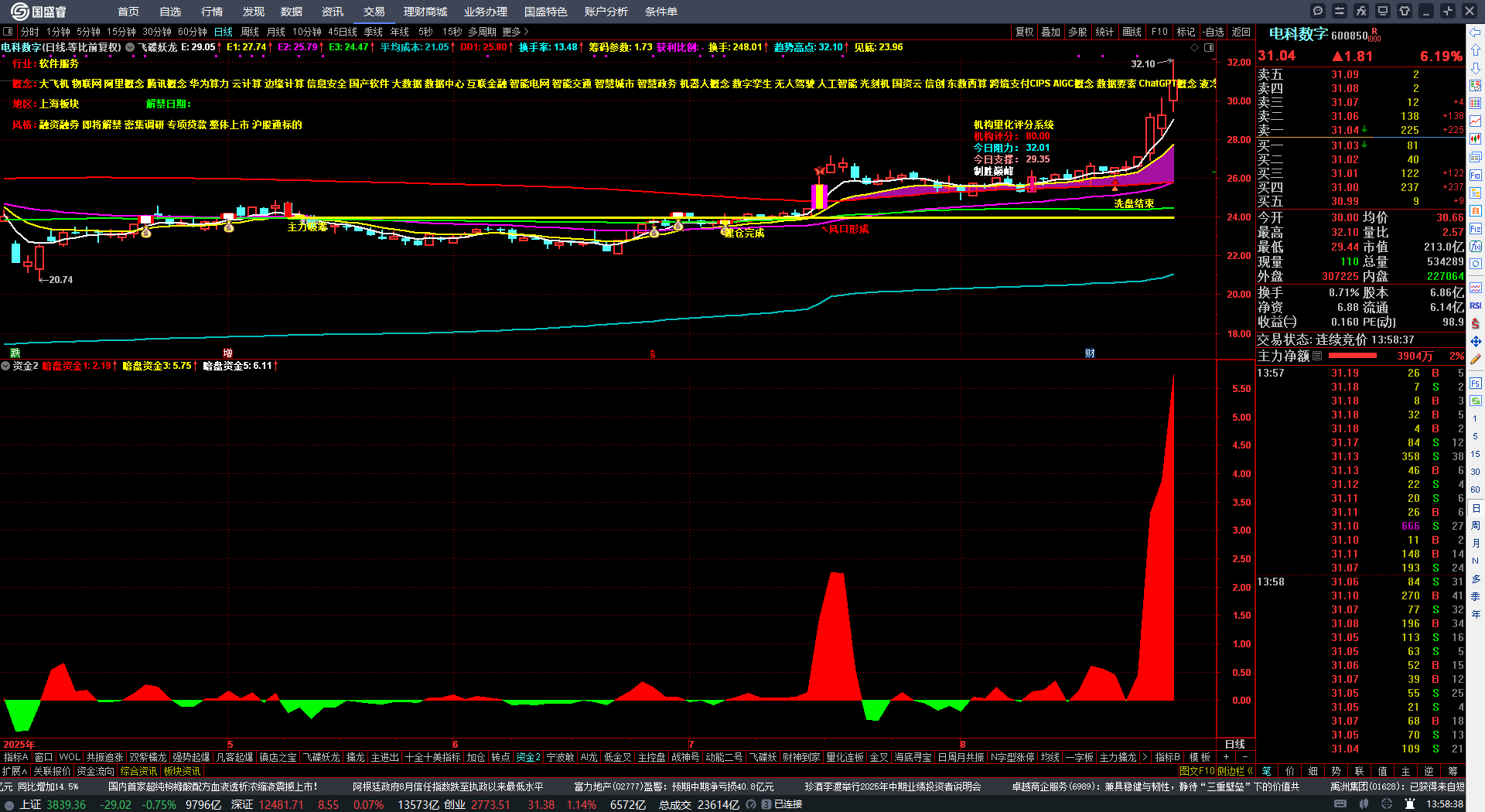The height and width of the screenshot is (812, 1485).
Task: Click the round arrow icon beside stock title
Action: coord(130,47)
